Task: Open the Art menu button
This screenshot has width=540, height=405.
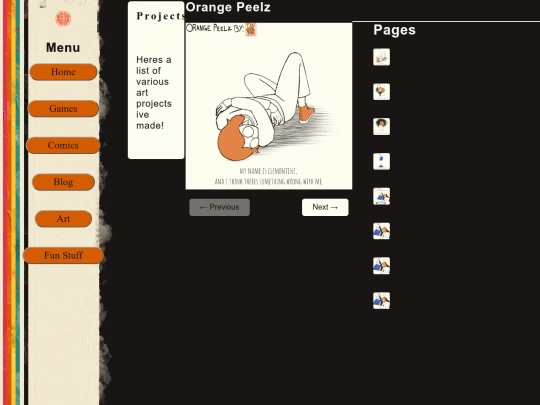Action: click(x=63, y=219)
